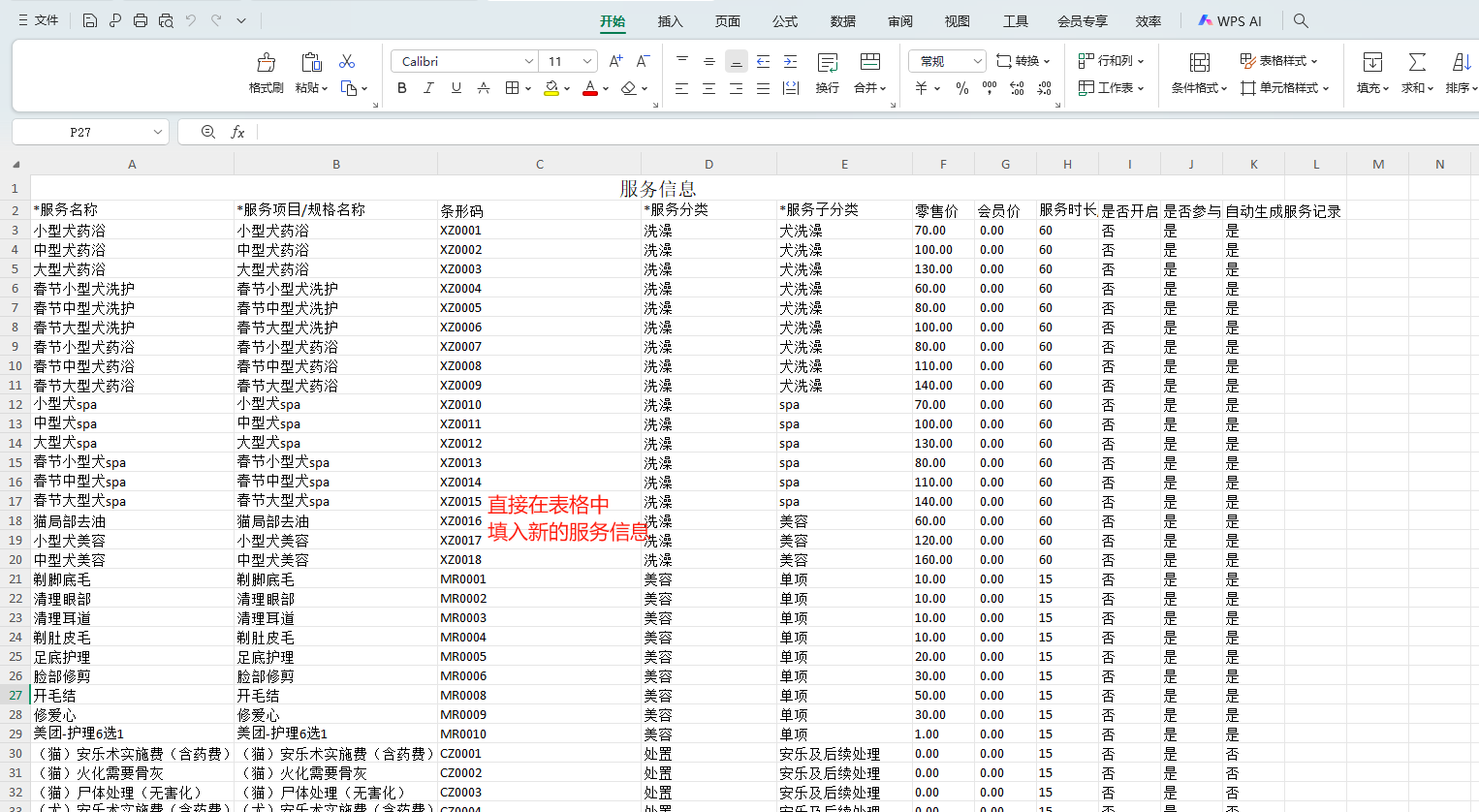This screenshot has width=1479, height=812.
Task: Open the font size 11 dropdown
Action: [x=587, y=61]
